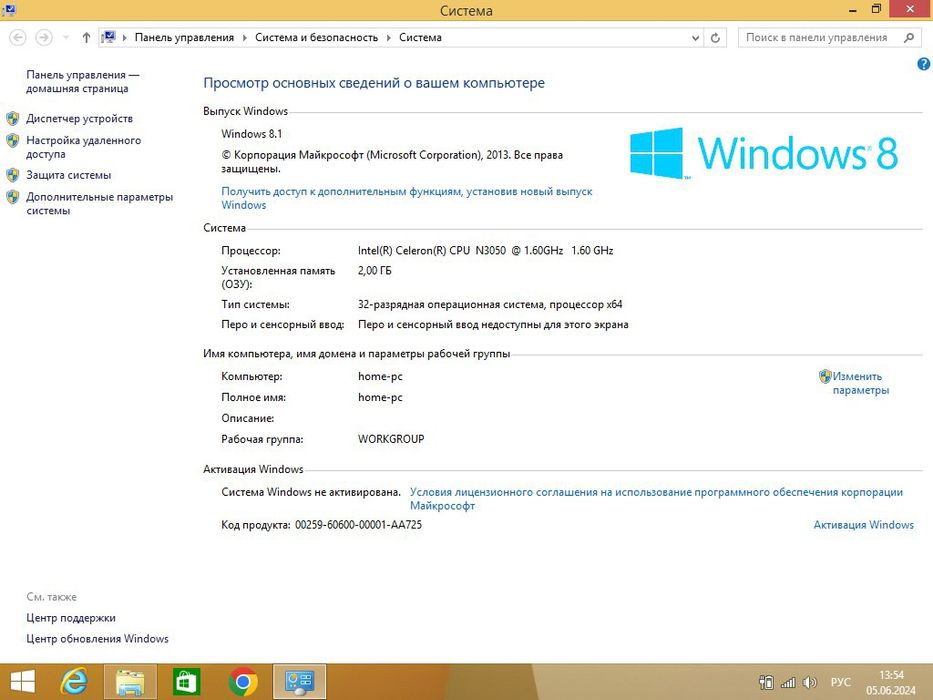Open help via the blue question mark
The width and height of the screenshot is (933, 700).
(923, 64)
